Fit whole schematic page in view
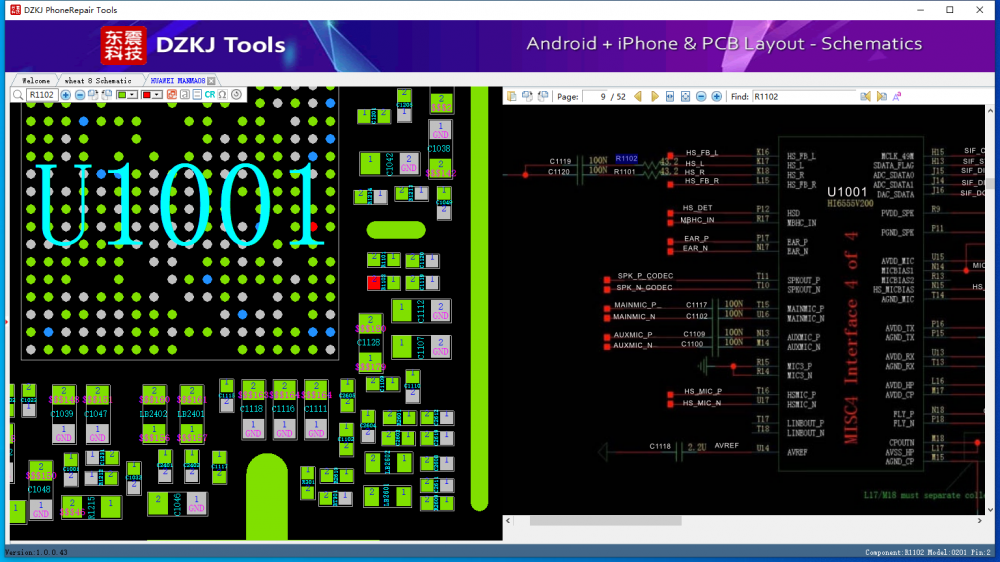 [x=686, y=96]
